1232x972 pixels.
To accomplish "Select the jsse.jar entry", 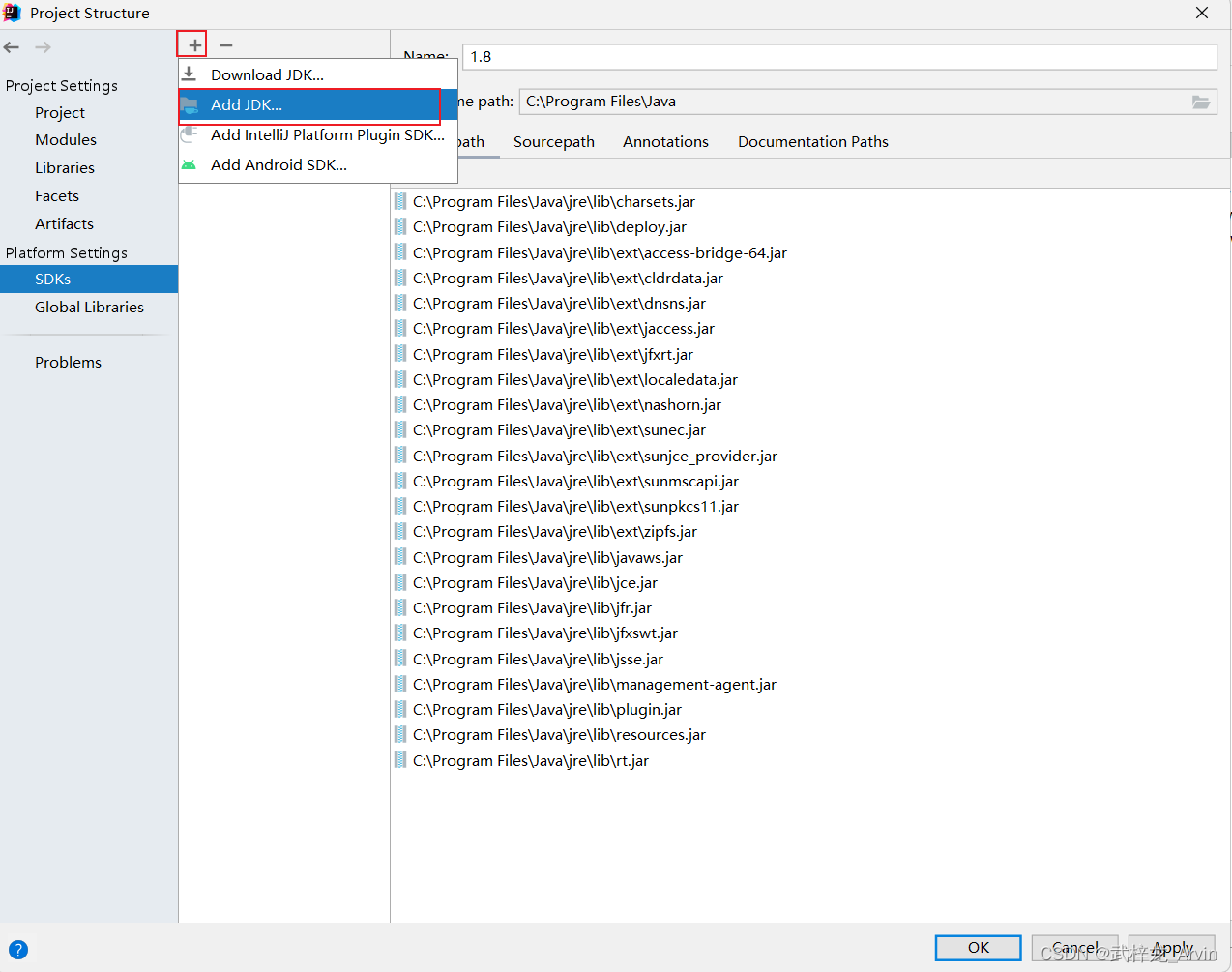I will (x=538, y=659).
